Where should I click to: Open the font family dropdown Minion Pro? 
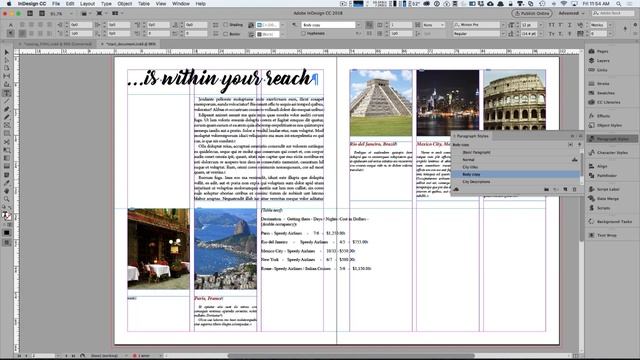pyautogui.click(x=503, y=25)
